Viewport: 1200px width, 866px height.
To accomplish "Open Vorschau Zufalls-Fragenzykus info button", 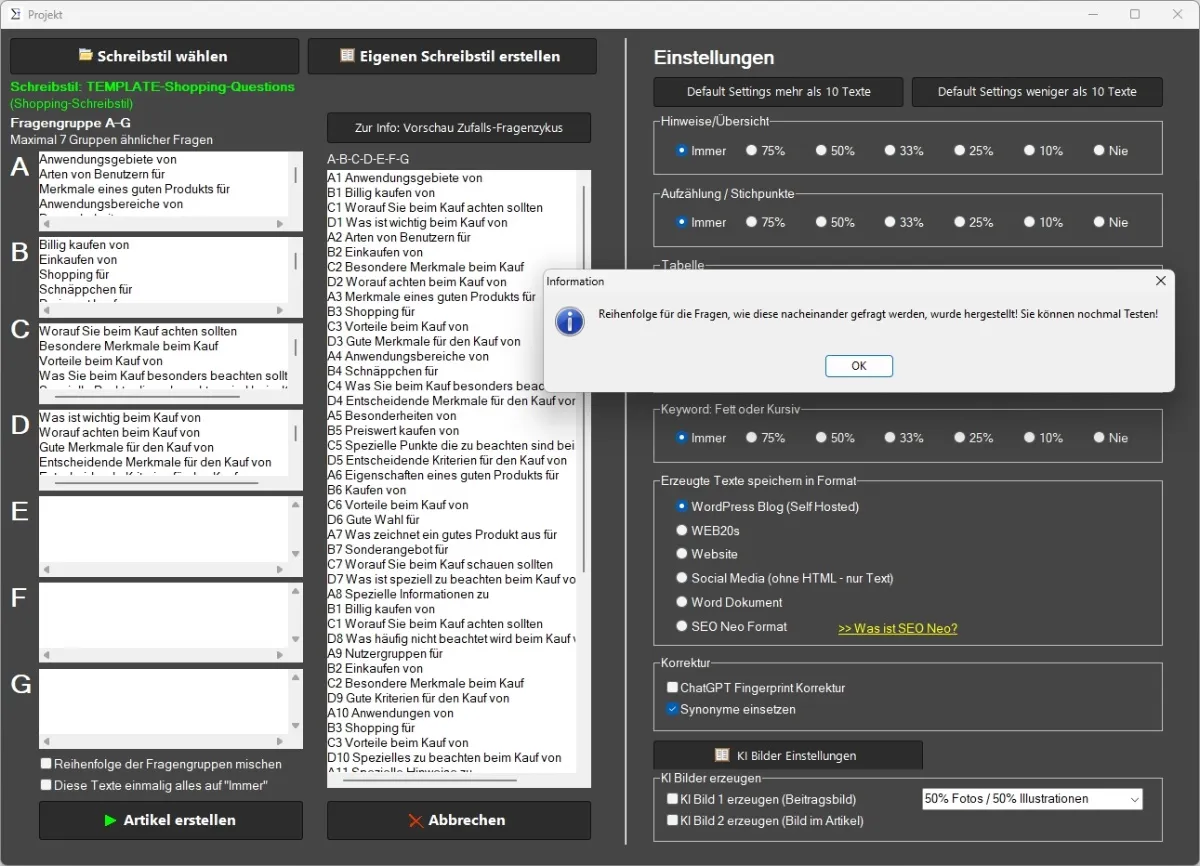I will [459, 128].
